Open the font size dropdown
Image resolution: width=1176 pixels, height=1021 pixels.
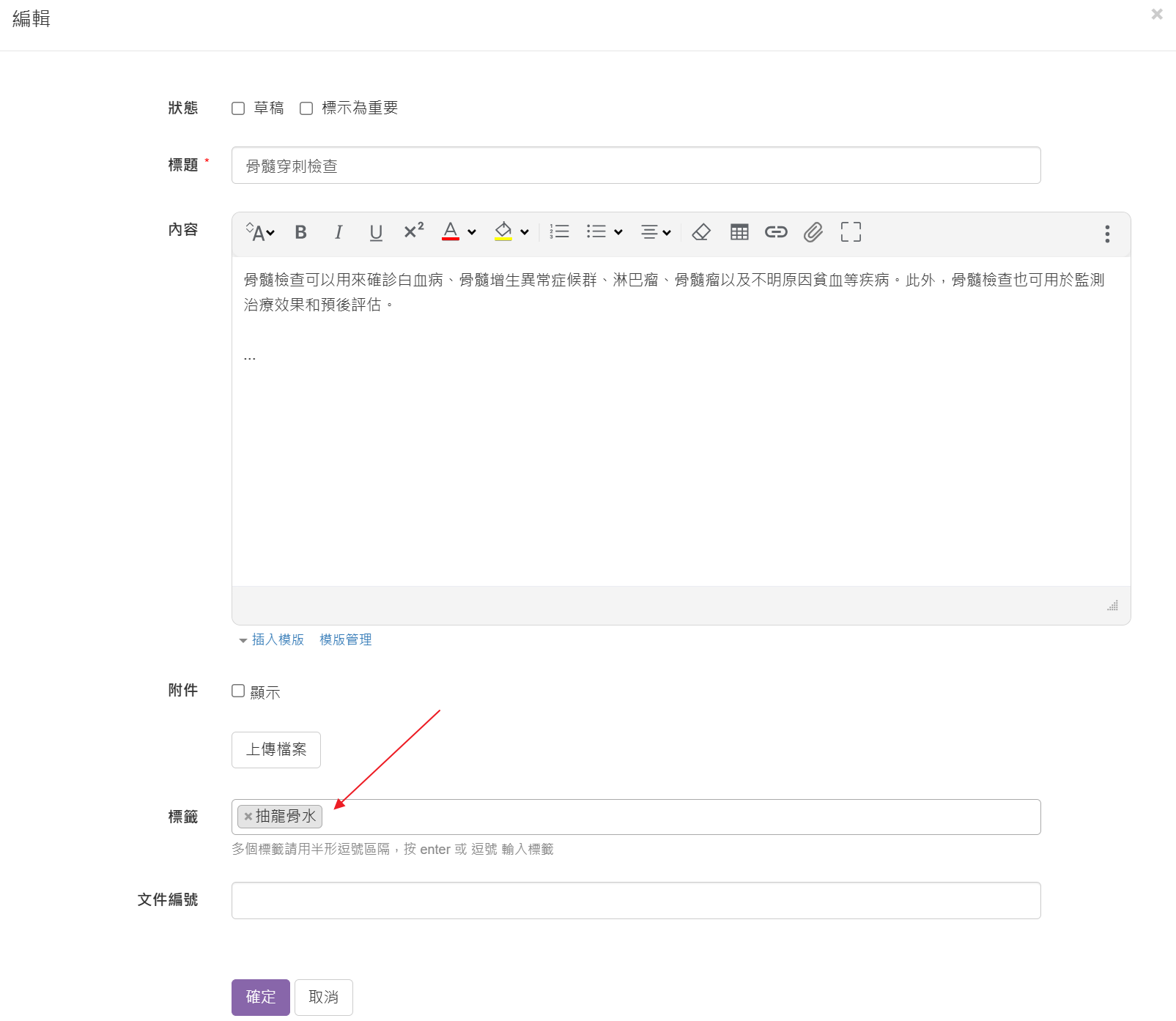260,232
